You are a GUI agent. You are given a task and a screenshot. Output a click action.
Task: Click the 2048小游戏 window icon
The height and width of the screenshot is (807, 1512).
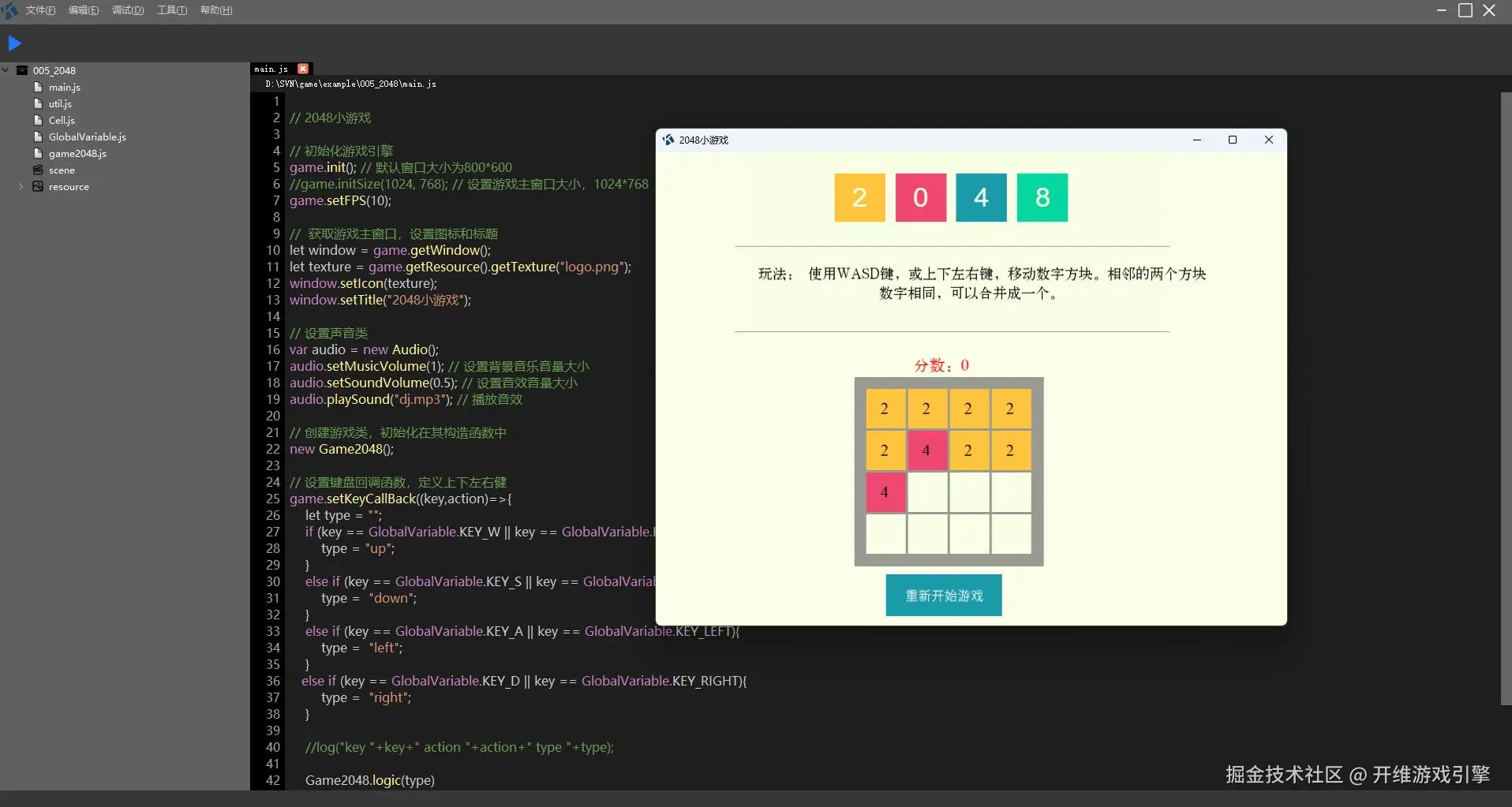pos(668,140)
